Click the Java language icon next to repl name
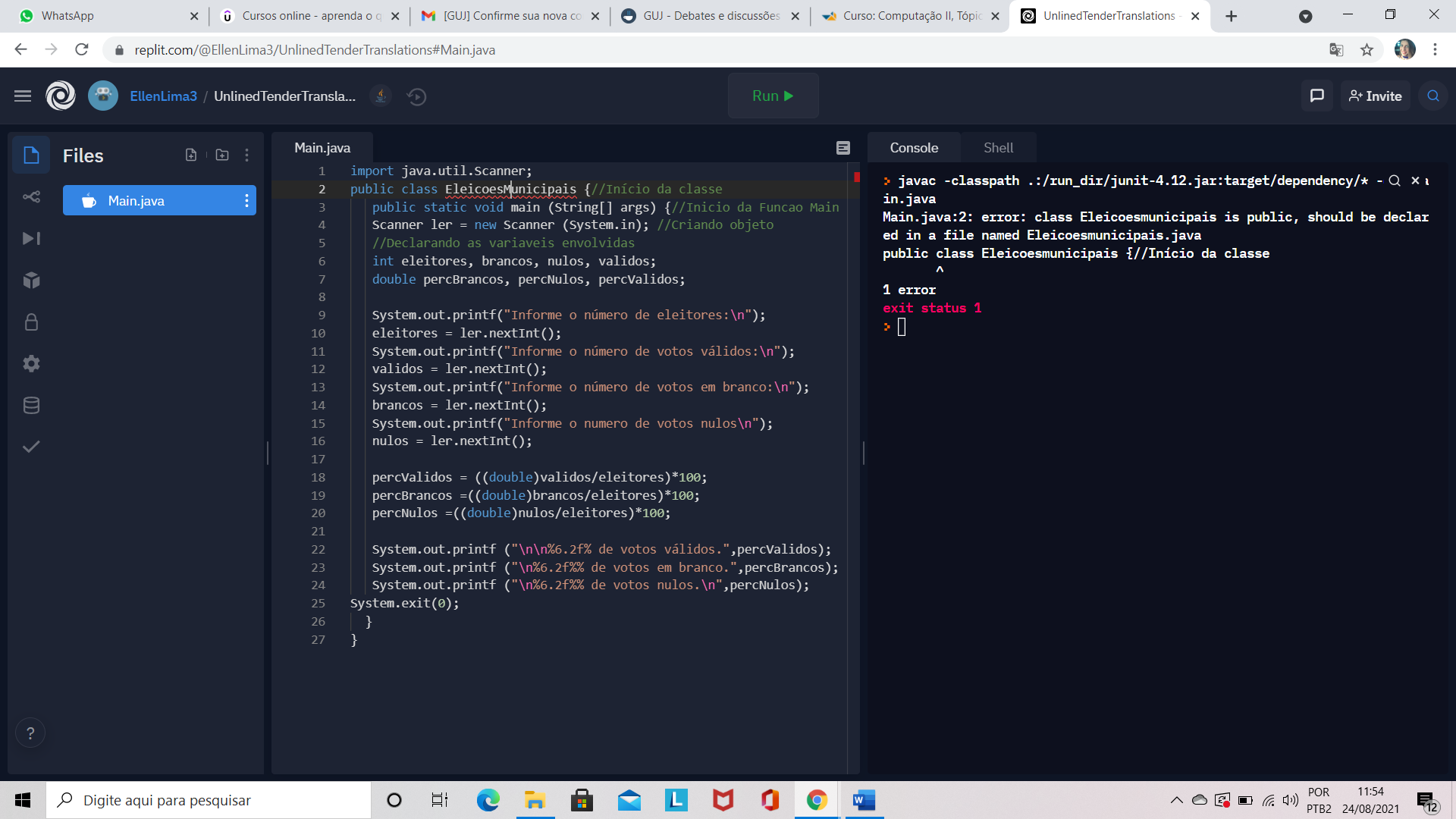Image resolution: width=1456 pixels, height=819 pixels. click(381, 96)
